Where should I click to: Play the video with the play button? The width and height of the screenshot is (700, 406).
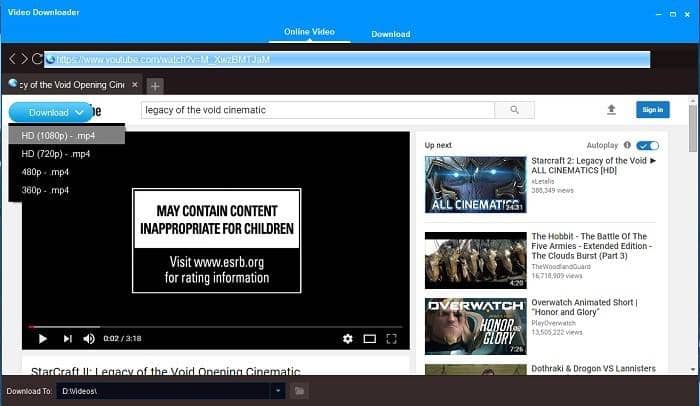click(43, 339)
